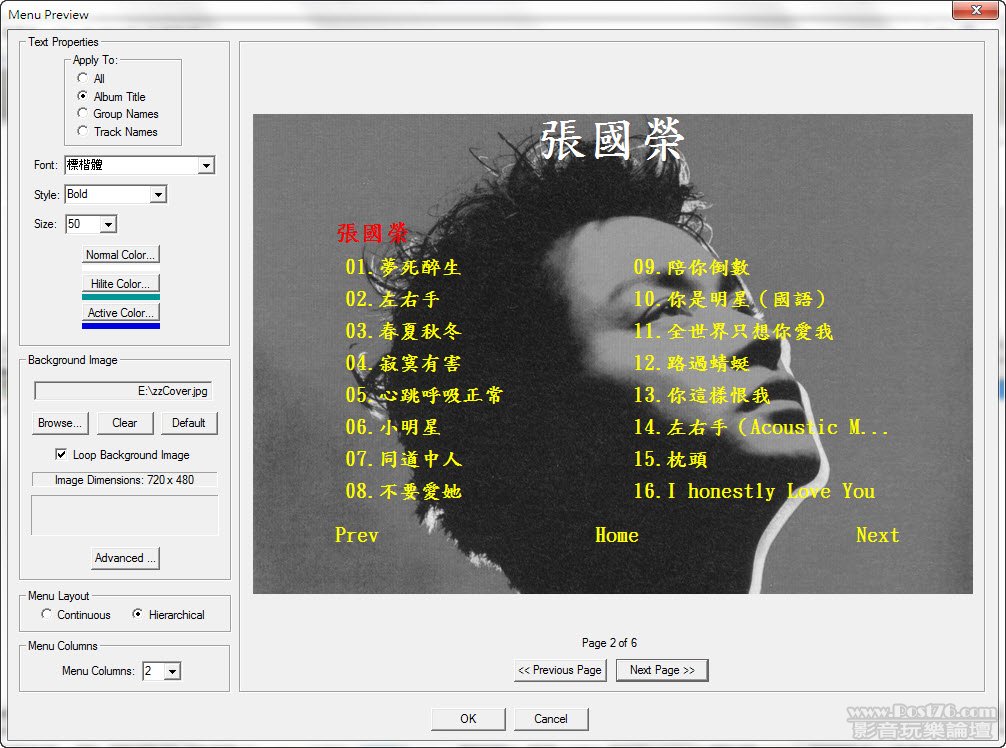
Task: Select track 15.枕頭
Action: [x=670, y=459]
